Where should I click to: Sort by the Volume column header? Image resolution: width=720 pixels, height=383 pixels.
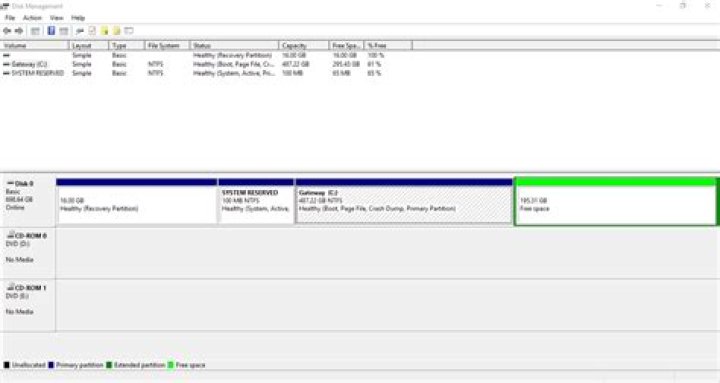pos(35,45)
